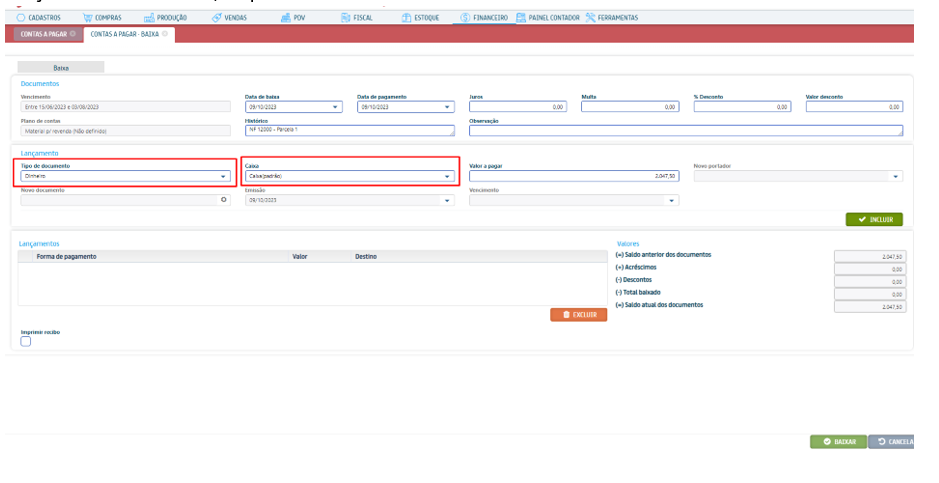This screenshot has width=939, height=483.
Task: Open the Cadastros menu icon
Action: pos(23,18)
